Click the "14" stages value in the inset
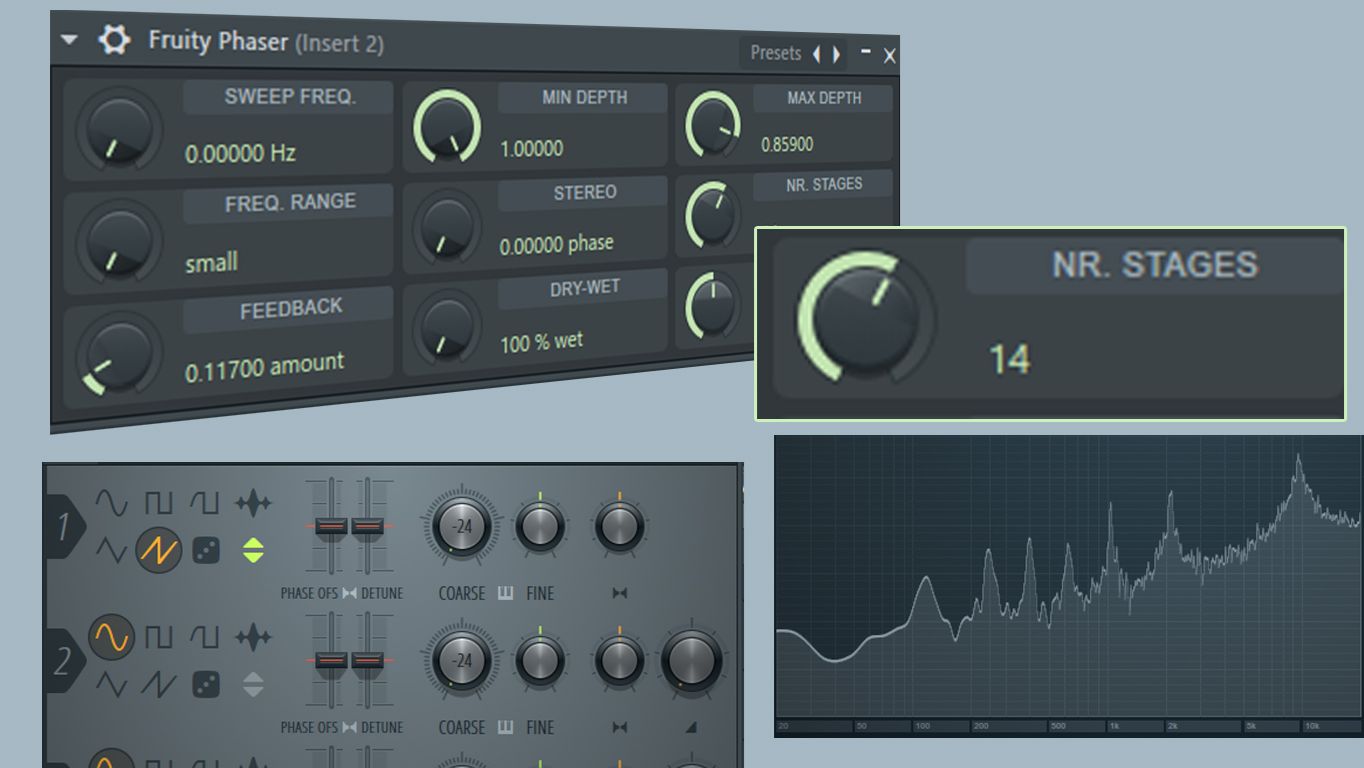 coord(1009,358)
